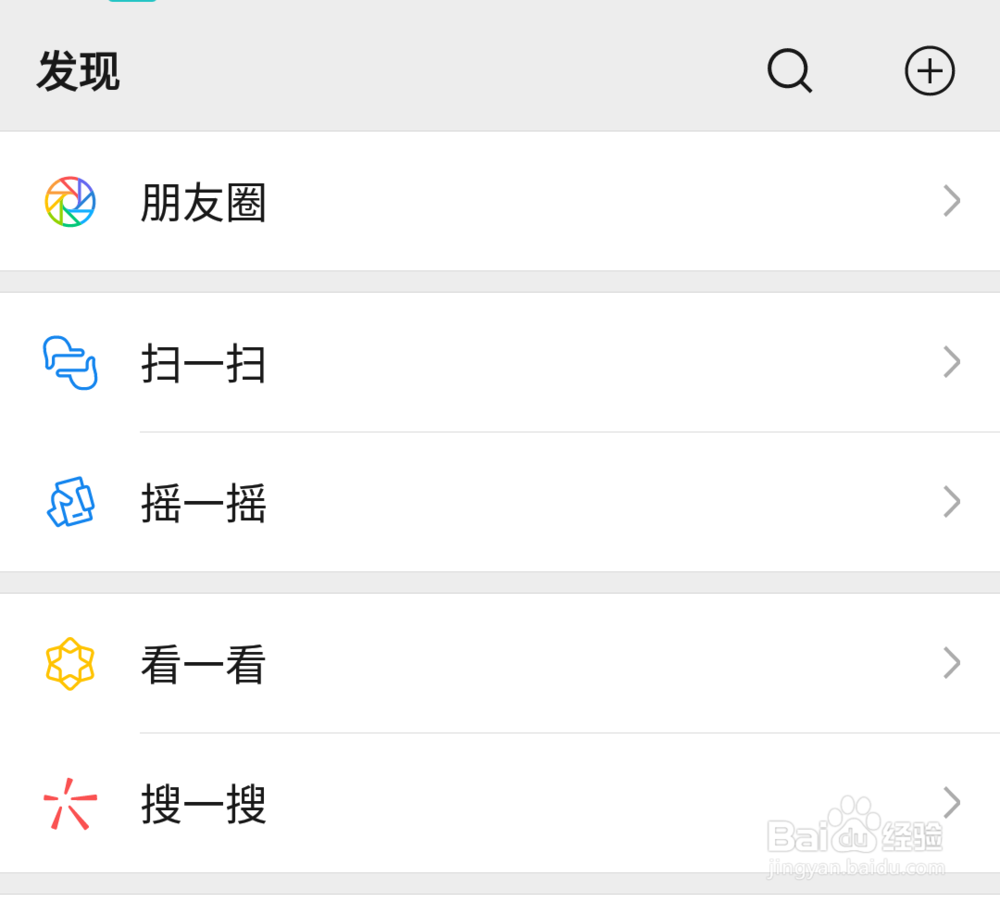Tap the 发现 page title

(x=78, y=72)
